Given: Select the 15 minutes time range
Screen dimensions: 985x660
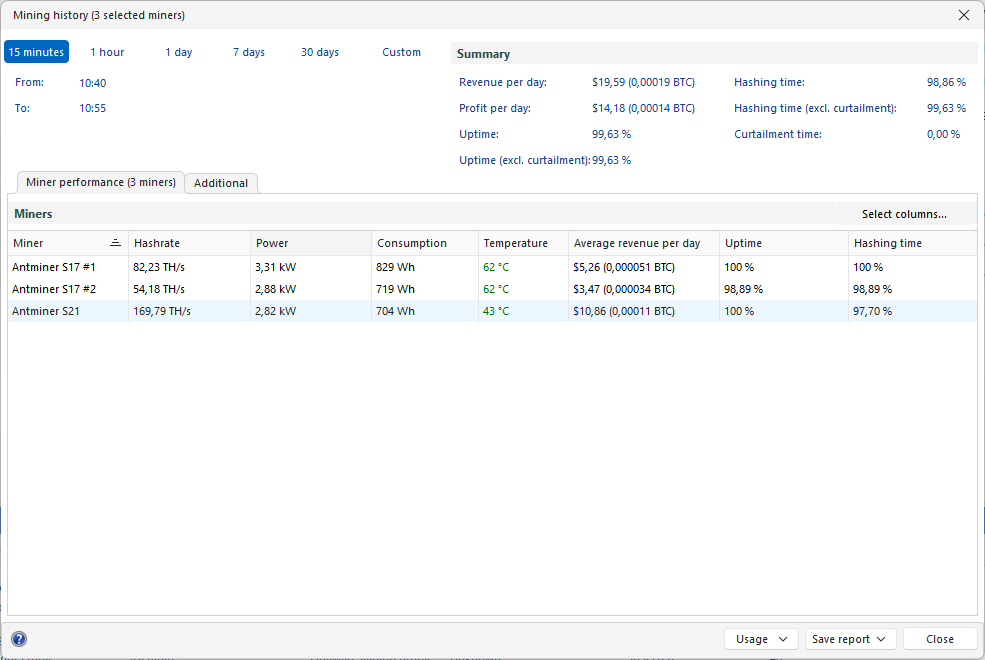Looking at the screenshot, I should pyautogui.click(x=36, y=52).
